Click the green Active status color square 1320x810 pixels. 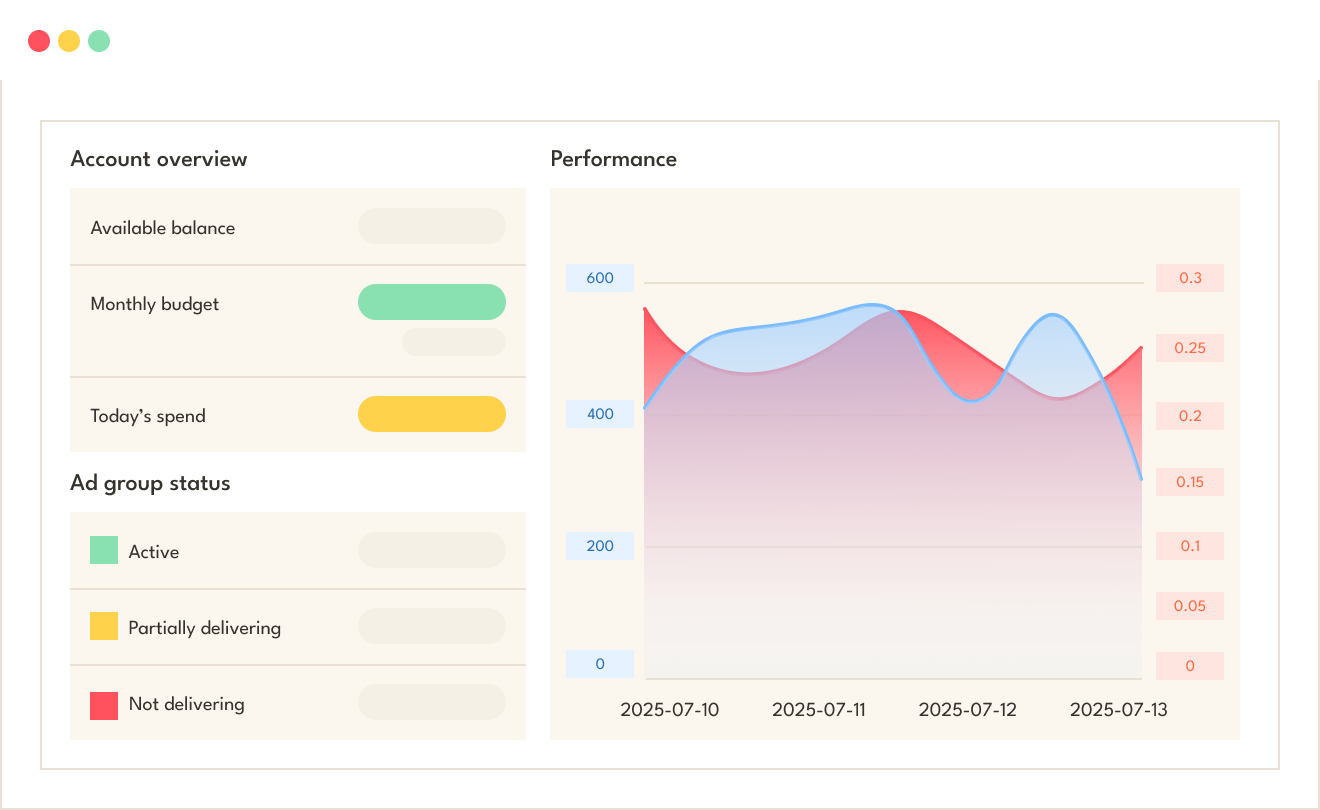tap(104, 550)
